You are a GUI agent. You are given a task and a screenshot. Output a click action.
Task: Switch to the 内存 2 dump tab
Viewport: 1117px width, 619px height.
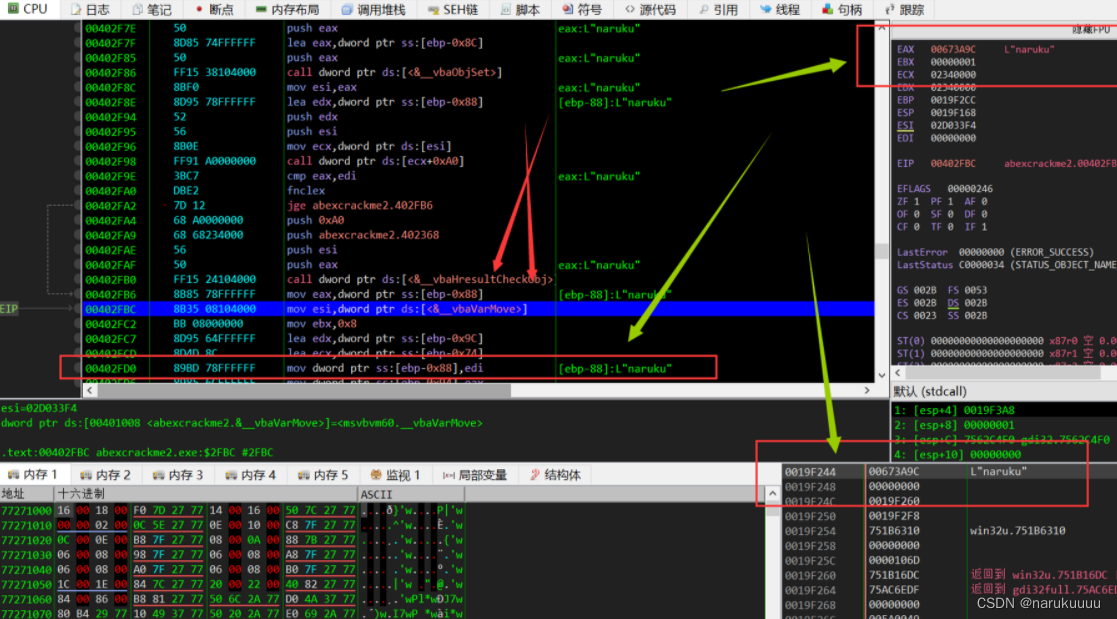coord(105,474)
